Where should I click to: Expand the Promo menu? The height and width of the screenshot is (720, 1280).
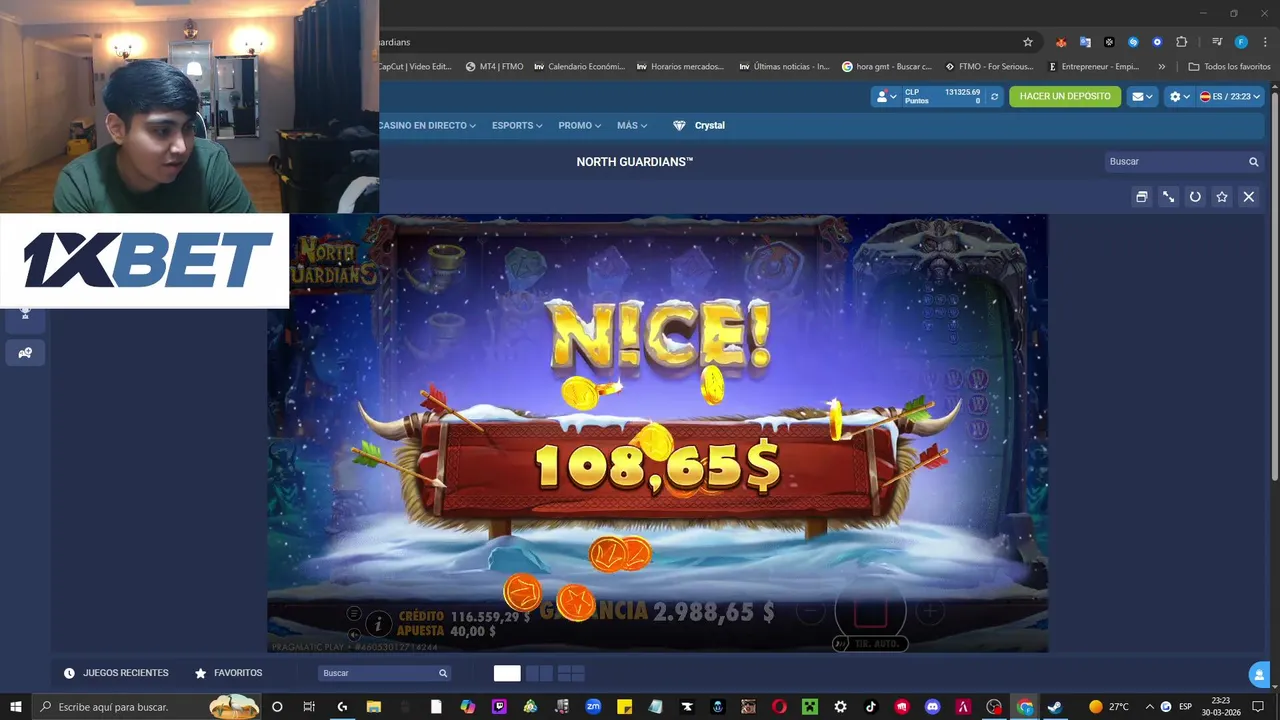[x=580, y=126]
